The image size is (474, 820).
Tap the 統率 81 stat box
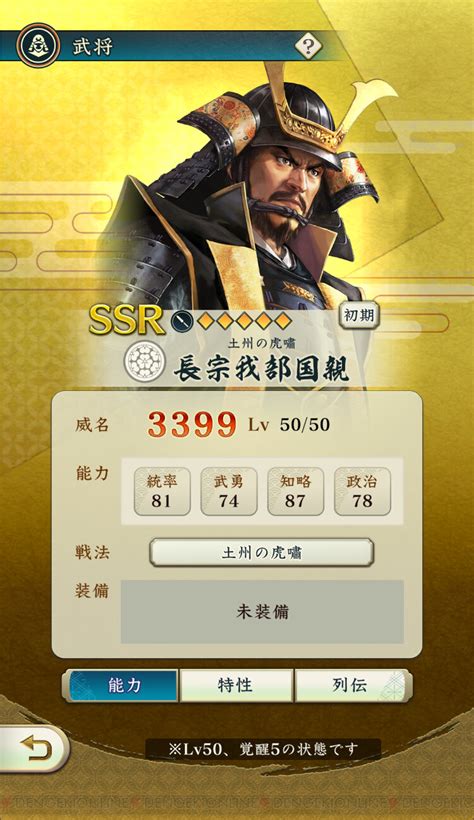click(162, 492)
